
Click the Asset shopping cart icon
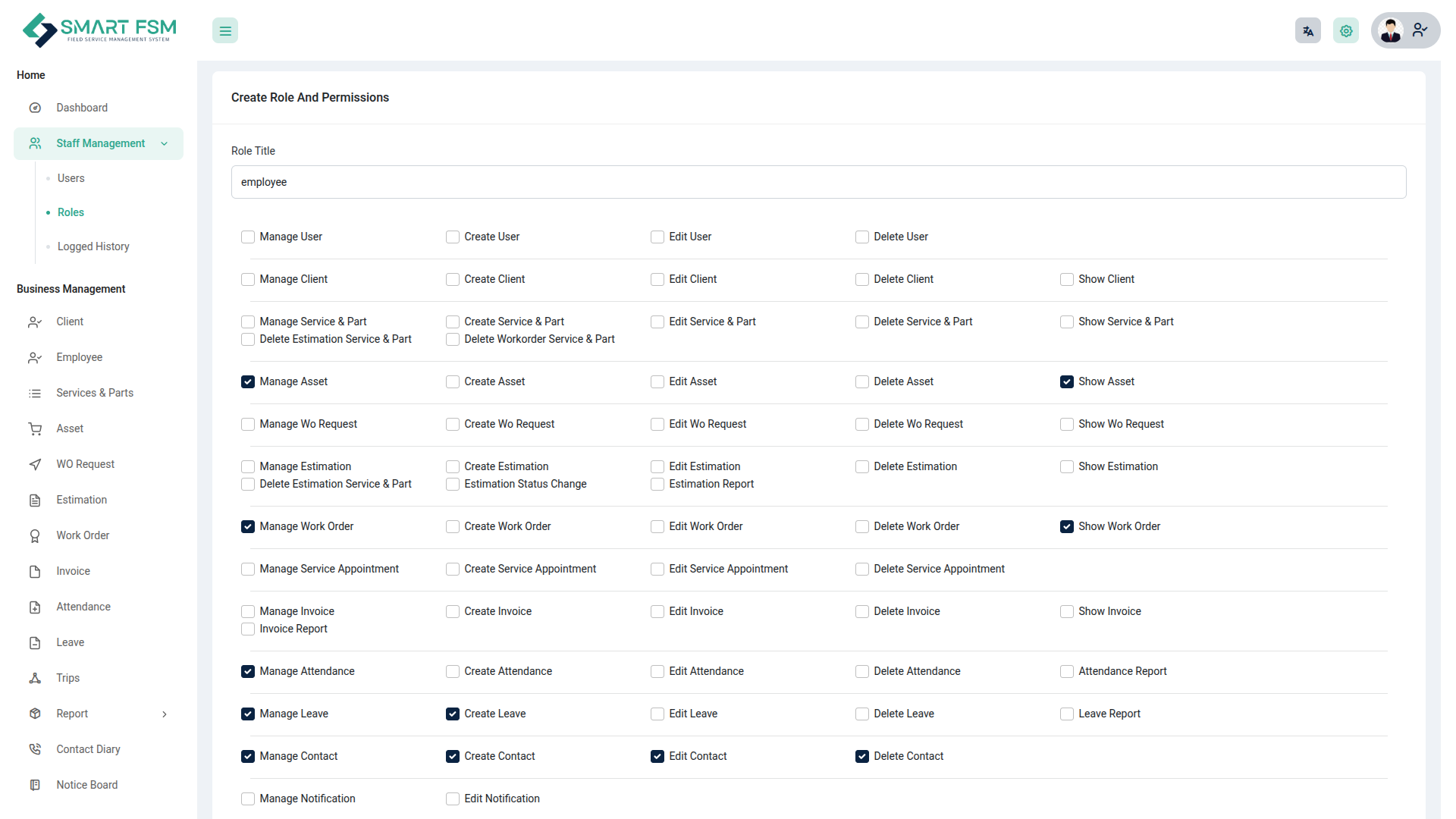(35, 429)
